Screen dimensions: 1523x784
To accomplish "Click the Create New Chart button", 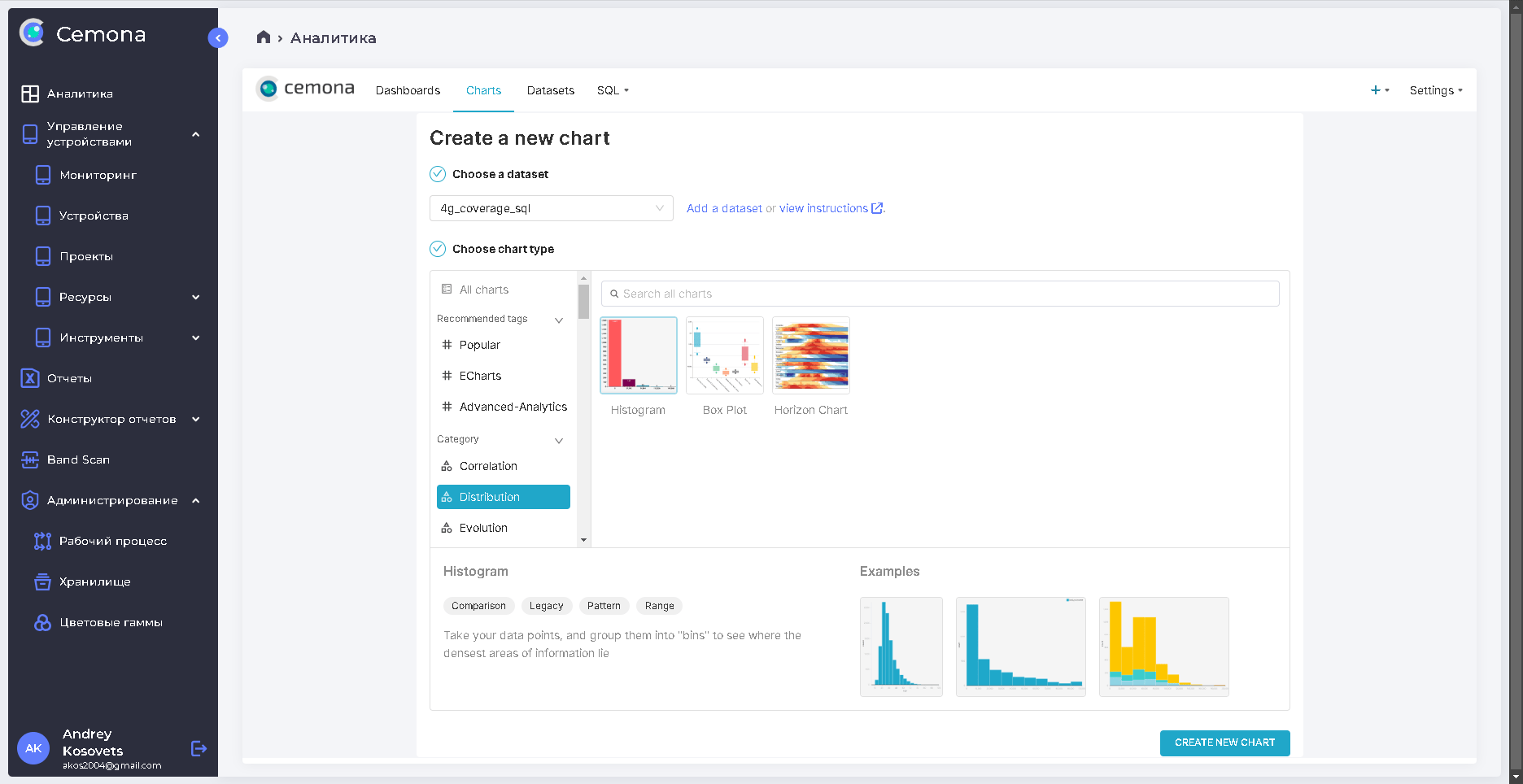I will click(x=1224, y=743).
